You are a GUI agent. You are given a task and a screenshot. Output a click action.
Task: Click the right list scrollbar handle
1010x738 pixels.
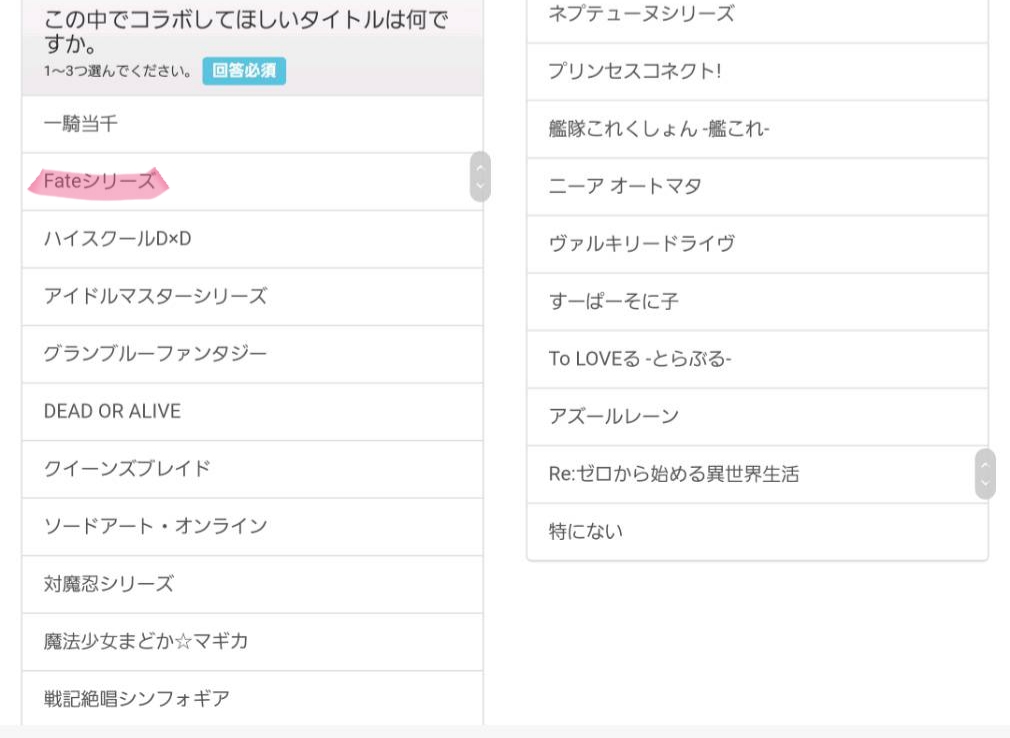click(984, 474)
